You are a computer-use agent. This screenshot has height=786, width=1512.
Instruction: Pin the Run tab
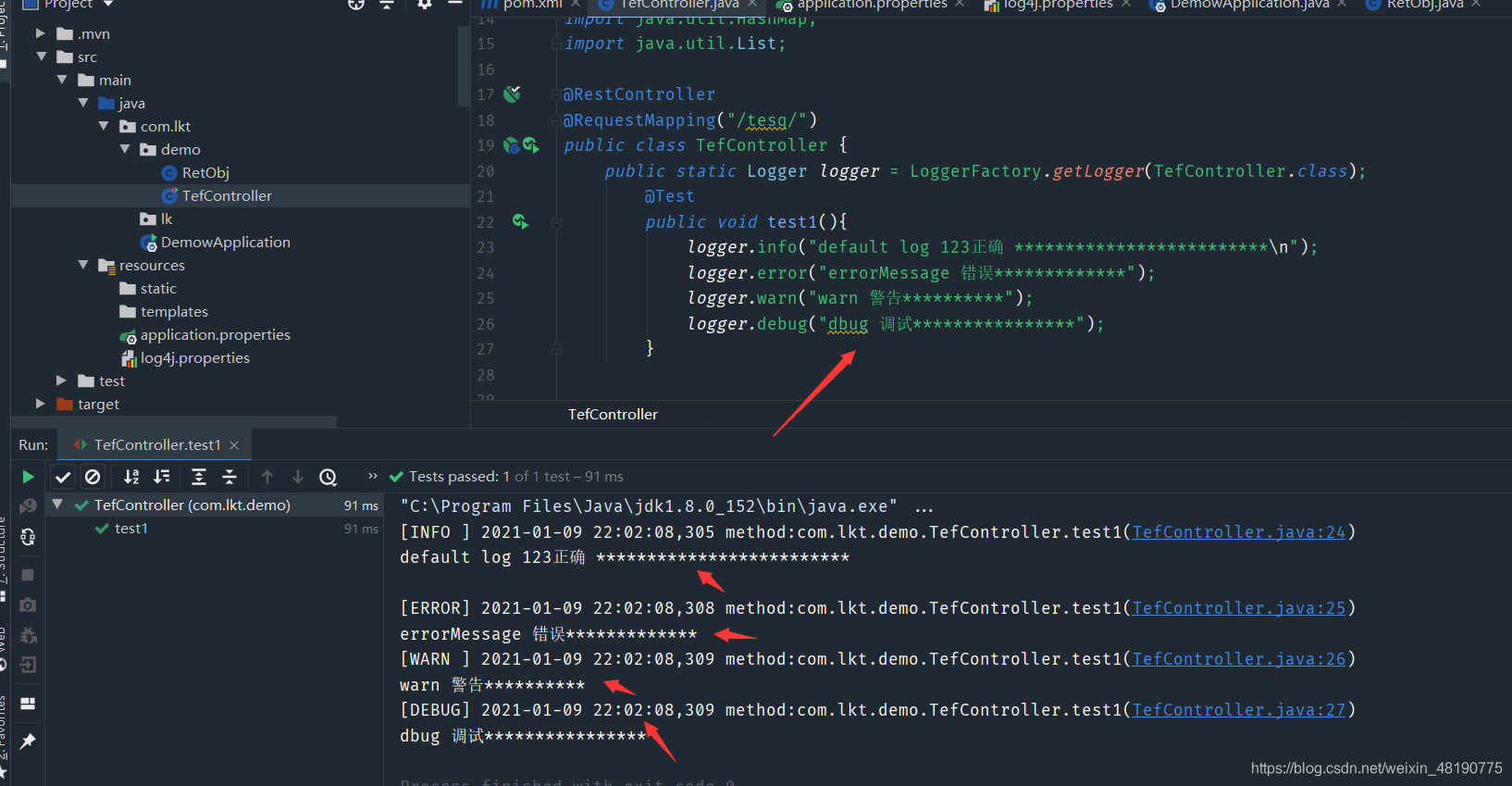(28, 742)
